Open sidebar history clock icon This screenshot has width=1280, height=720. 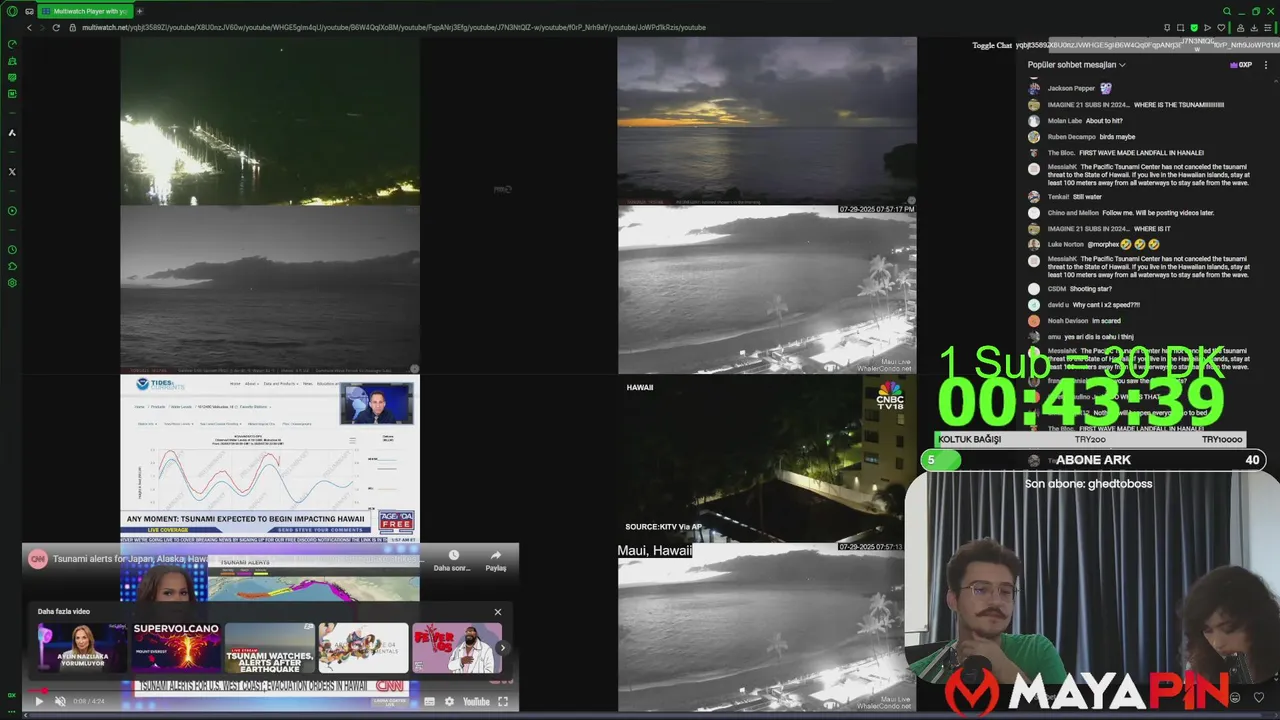(x=12, y=249)
